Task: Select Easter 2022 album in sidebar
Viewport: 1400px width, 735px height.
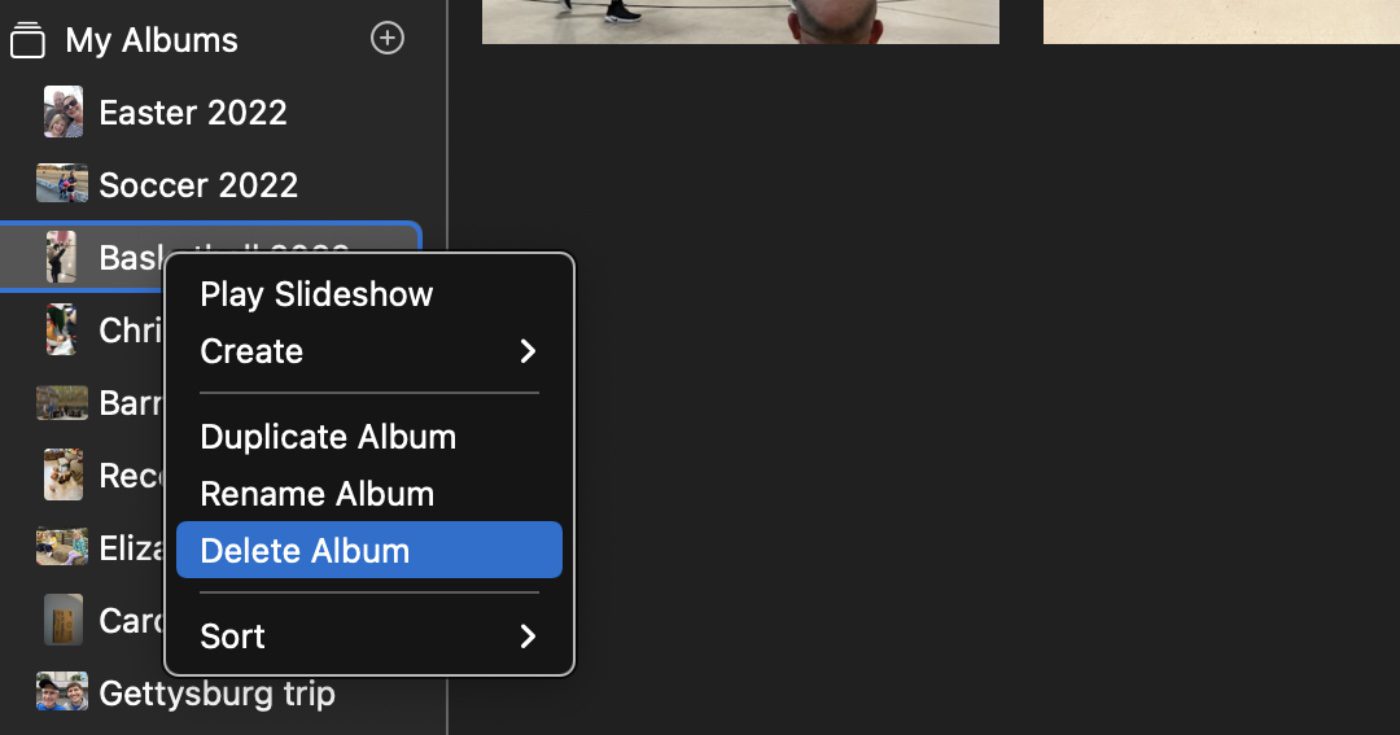Action: [193, 112]
